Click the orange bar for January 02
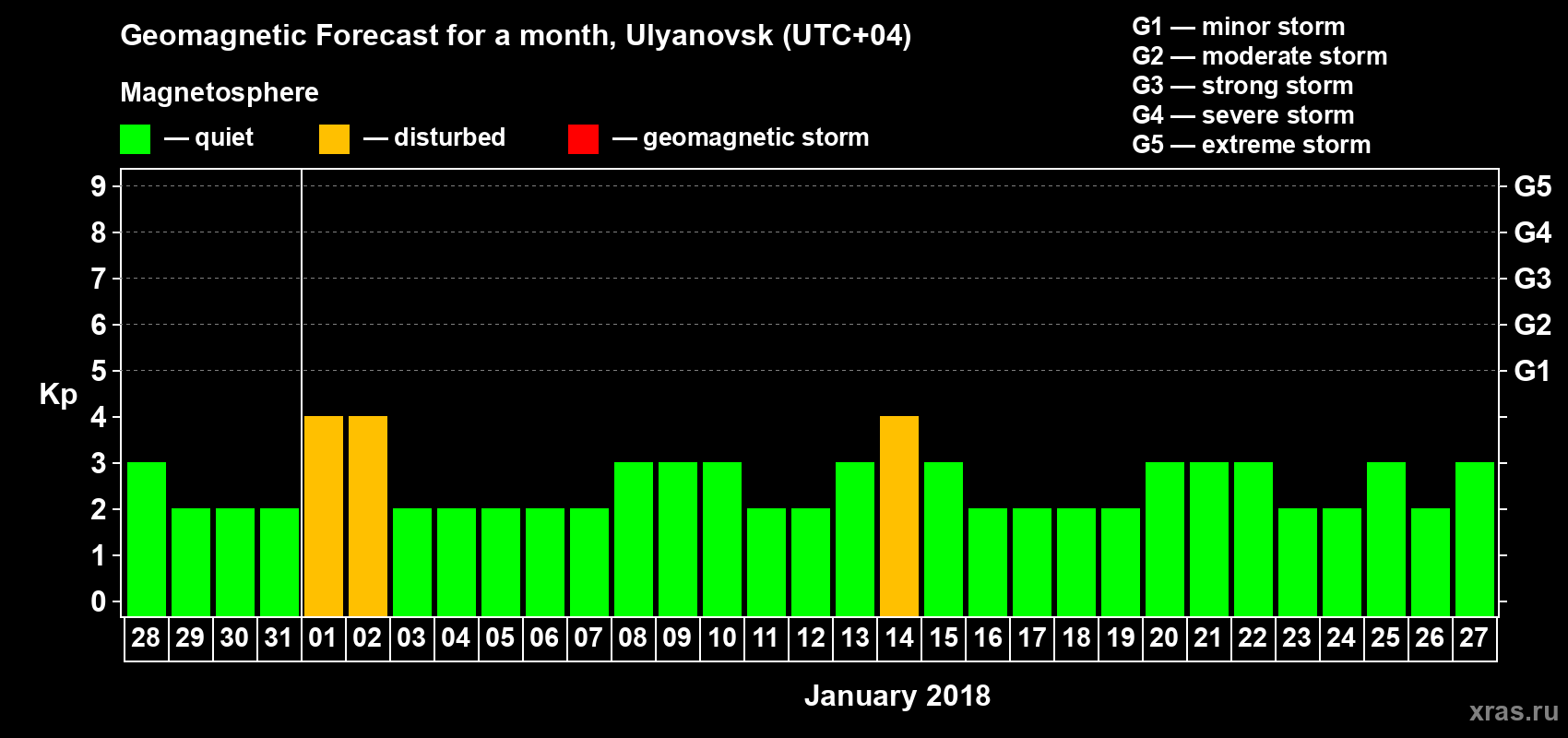The height and width of the screenshot is (738, 1568). coord(368,517)
